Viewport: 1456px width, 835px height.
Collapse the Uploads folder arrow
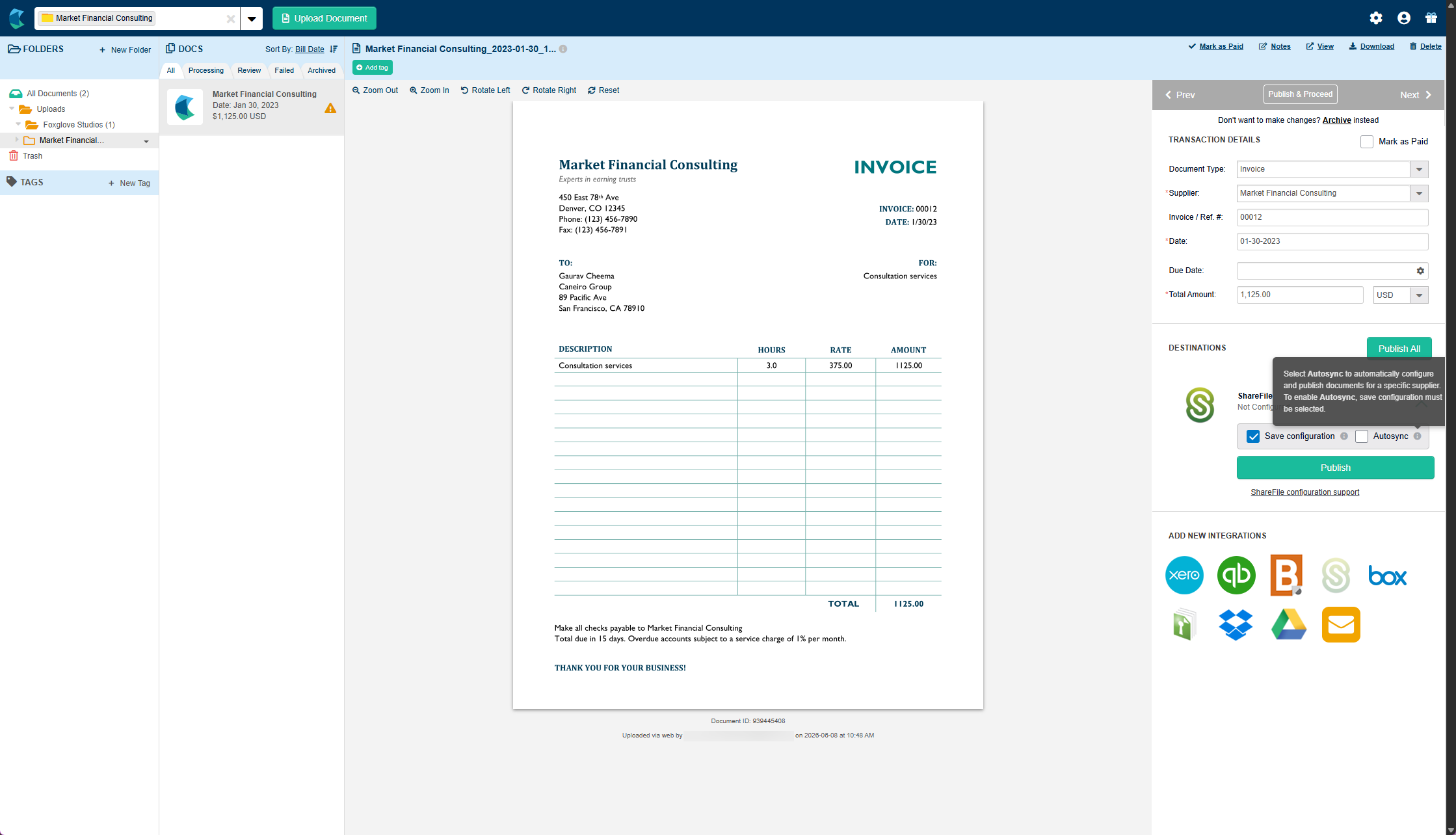point(12,109)
